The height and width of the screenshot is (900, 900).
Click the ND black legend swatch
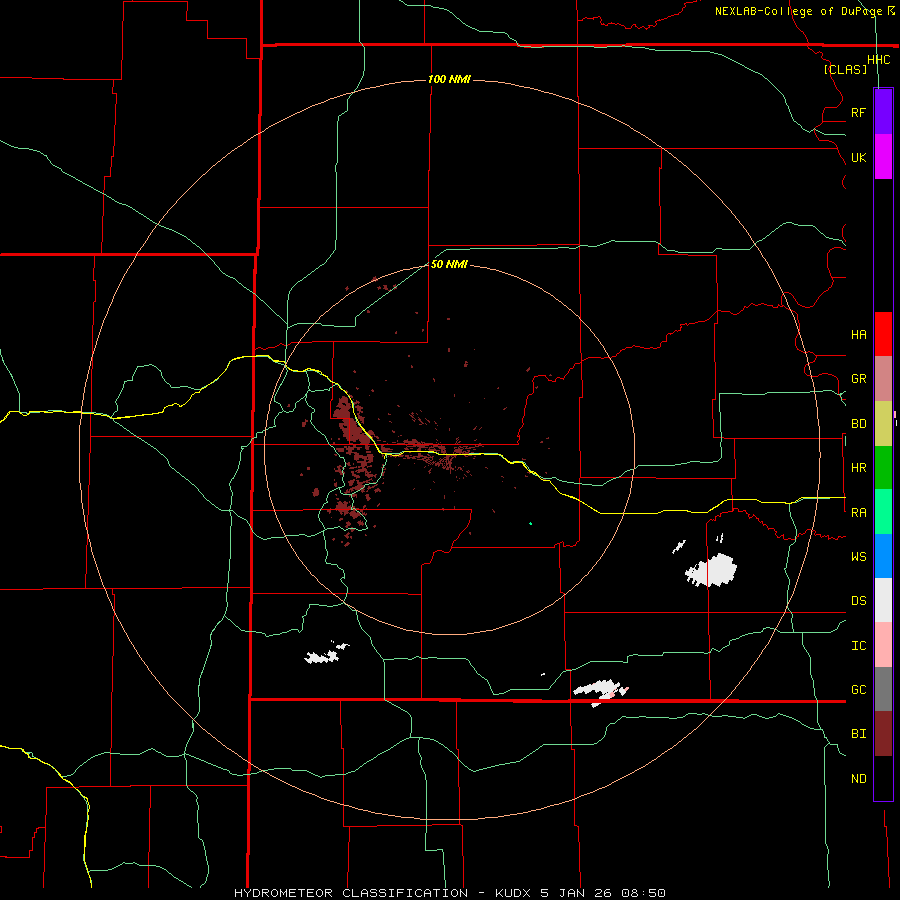[x=883, y=778]
